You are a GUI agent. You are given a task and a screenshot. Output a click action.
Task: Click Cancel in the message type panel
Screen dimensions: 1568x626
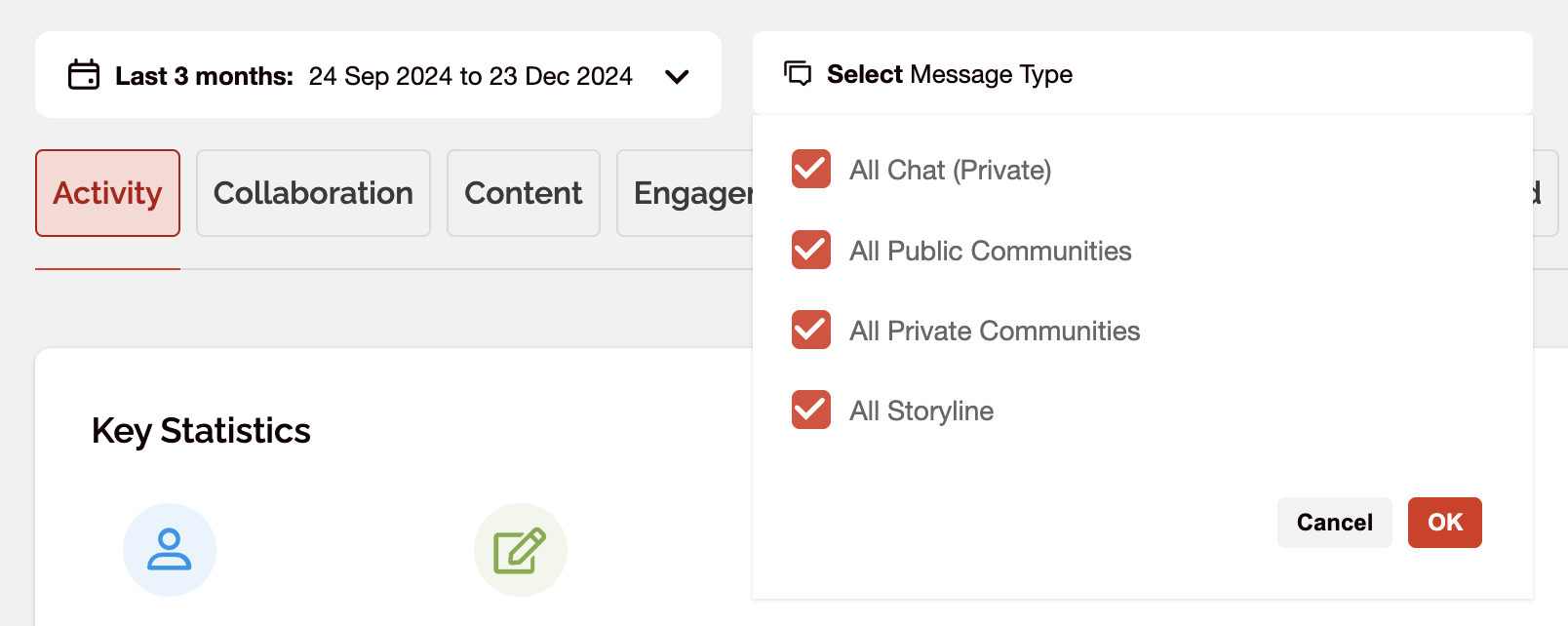(x=1335, y=523)
